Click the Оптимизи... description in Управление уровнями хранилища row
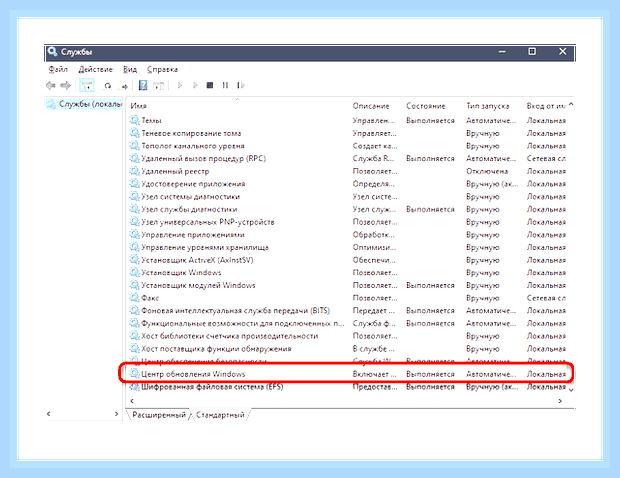This screenshot has width=620, height=478. [x=374, y=247]
